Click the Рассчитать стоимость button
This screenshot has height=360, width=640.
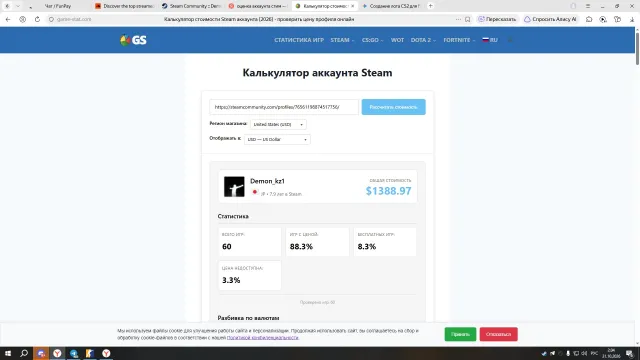click(x=393, y=107)
